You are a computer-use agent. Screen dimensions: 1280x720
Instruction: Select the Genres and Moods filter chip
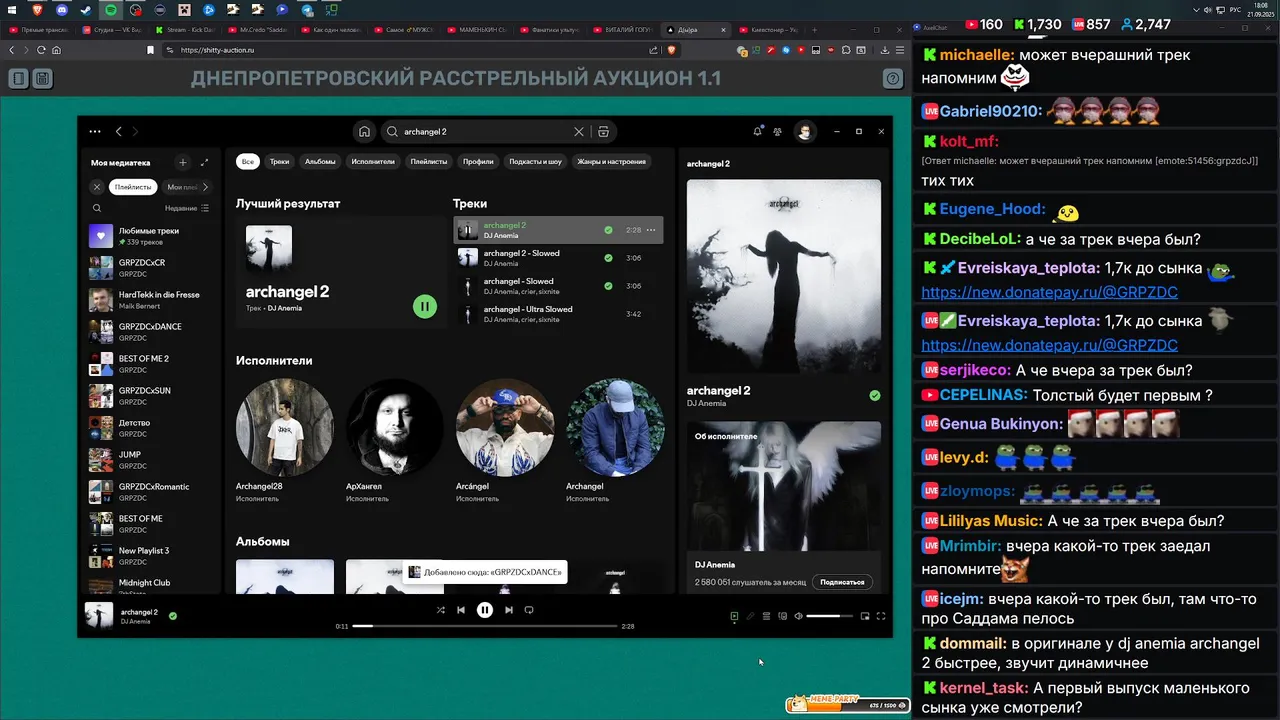coord(611,161)
